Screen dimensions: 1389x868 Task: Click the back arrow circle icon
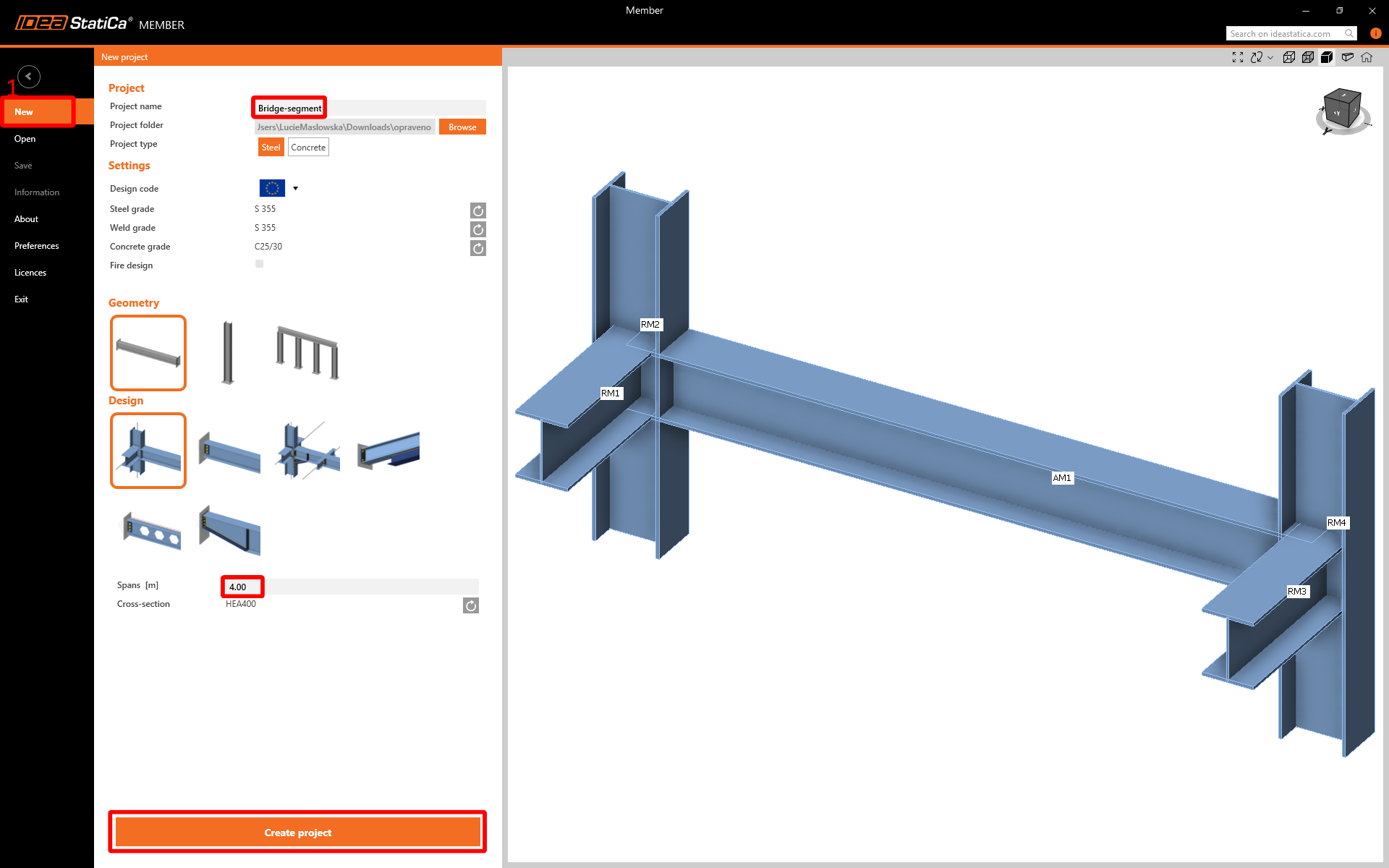[29, 76]
